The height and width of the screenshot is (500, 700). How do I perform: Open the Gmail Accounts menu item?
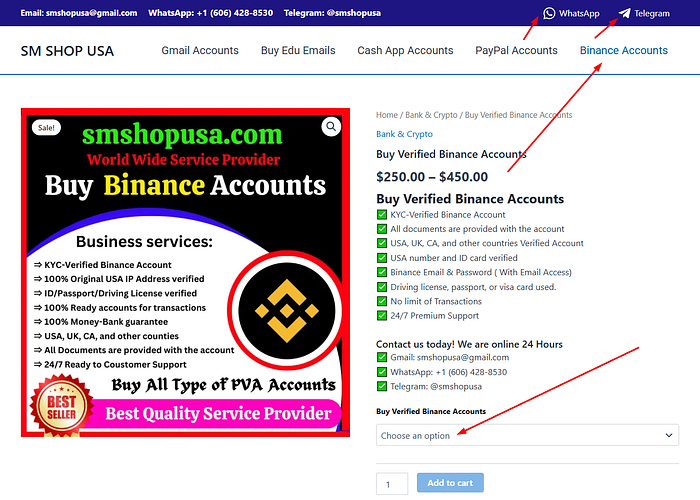(x=200, y=50)
